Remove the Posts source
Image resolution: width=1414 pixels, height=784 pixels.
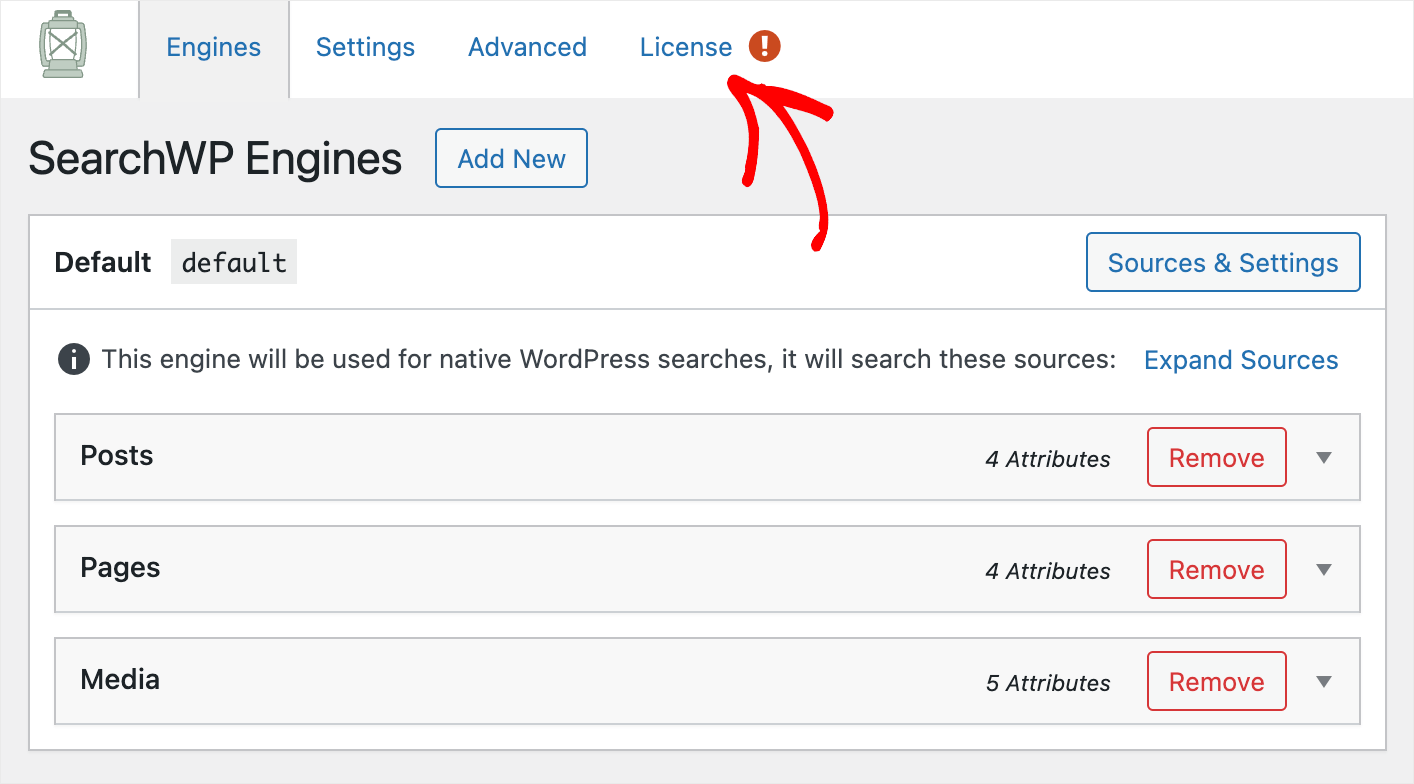click(x=1216, y=458)
